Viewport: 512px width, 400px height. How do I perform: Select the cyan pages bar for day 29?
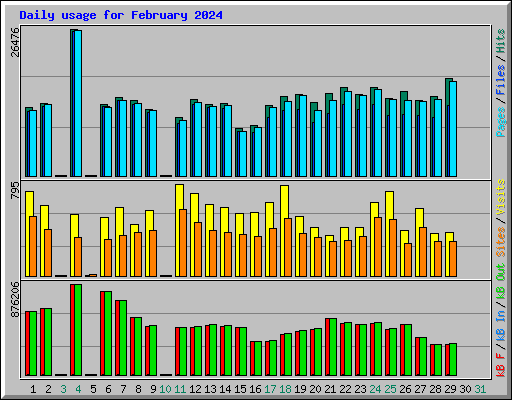click(453, 129)
